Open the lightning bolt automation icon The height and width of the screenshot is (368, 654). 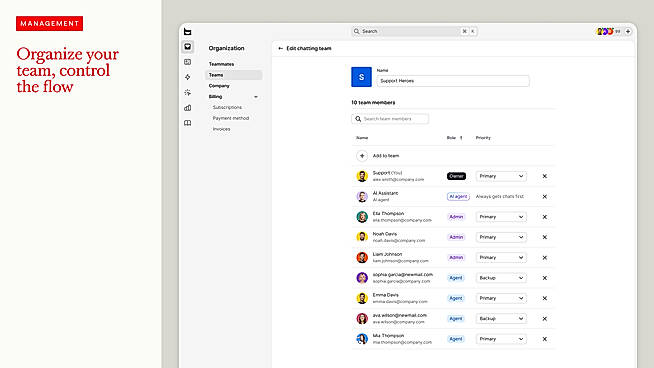point(188,77)
